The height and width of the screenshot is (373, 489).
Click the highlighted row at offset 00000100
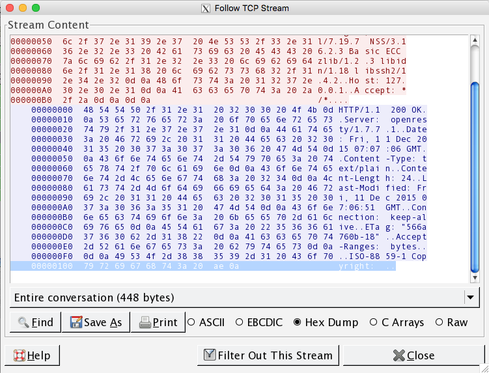(x=203, y=266)
